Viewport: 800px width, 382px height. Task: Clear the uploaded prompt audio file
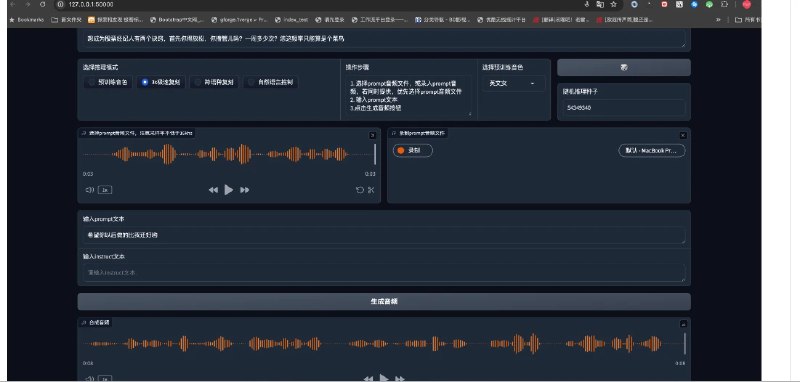[372, 135]
